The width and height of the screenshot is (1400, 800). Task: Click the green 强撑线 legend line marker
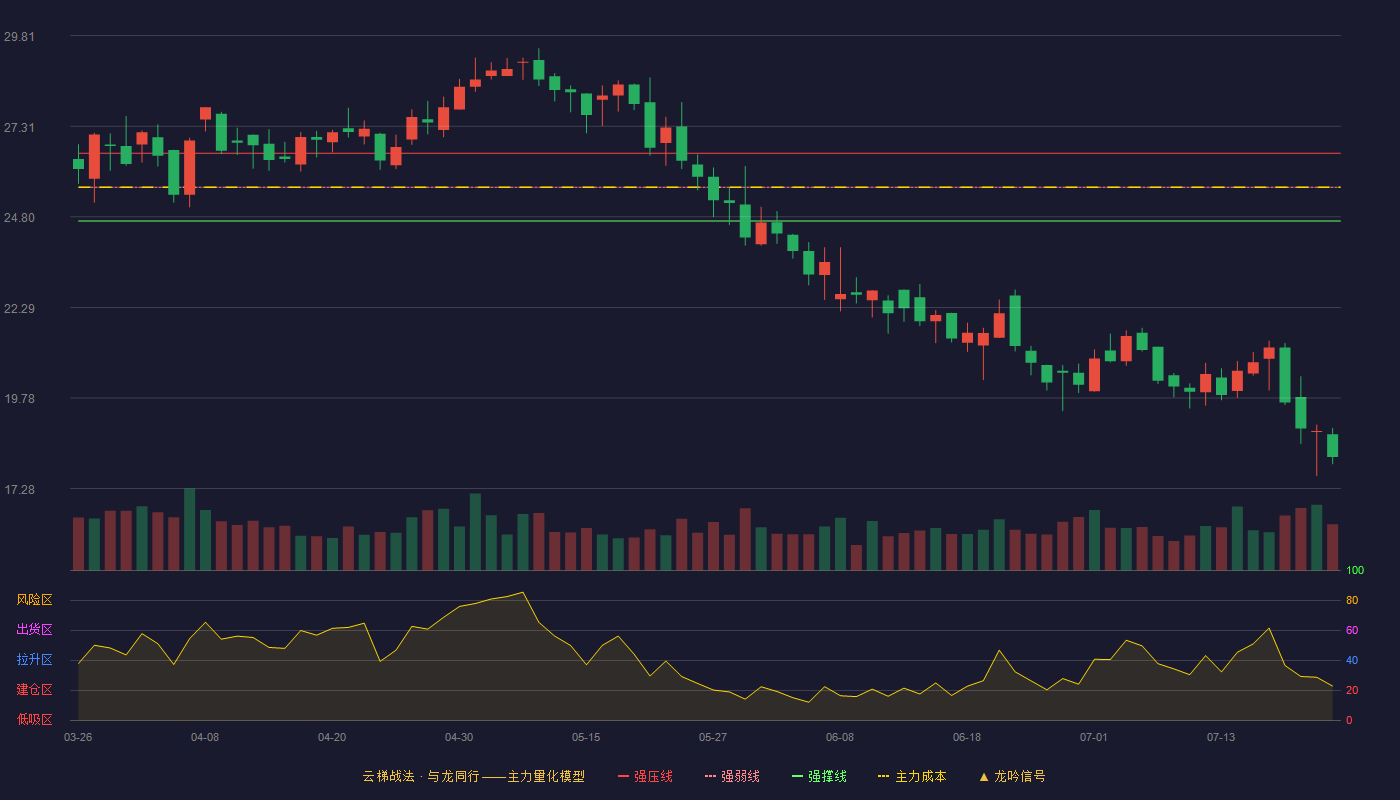point(797,776)
